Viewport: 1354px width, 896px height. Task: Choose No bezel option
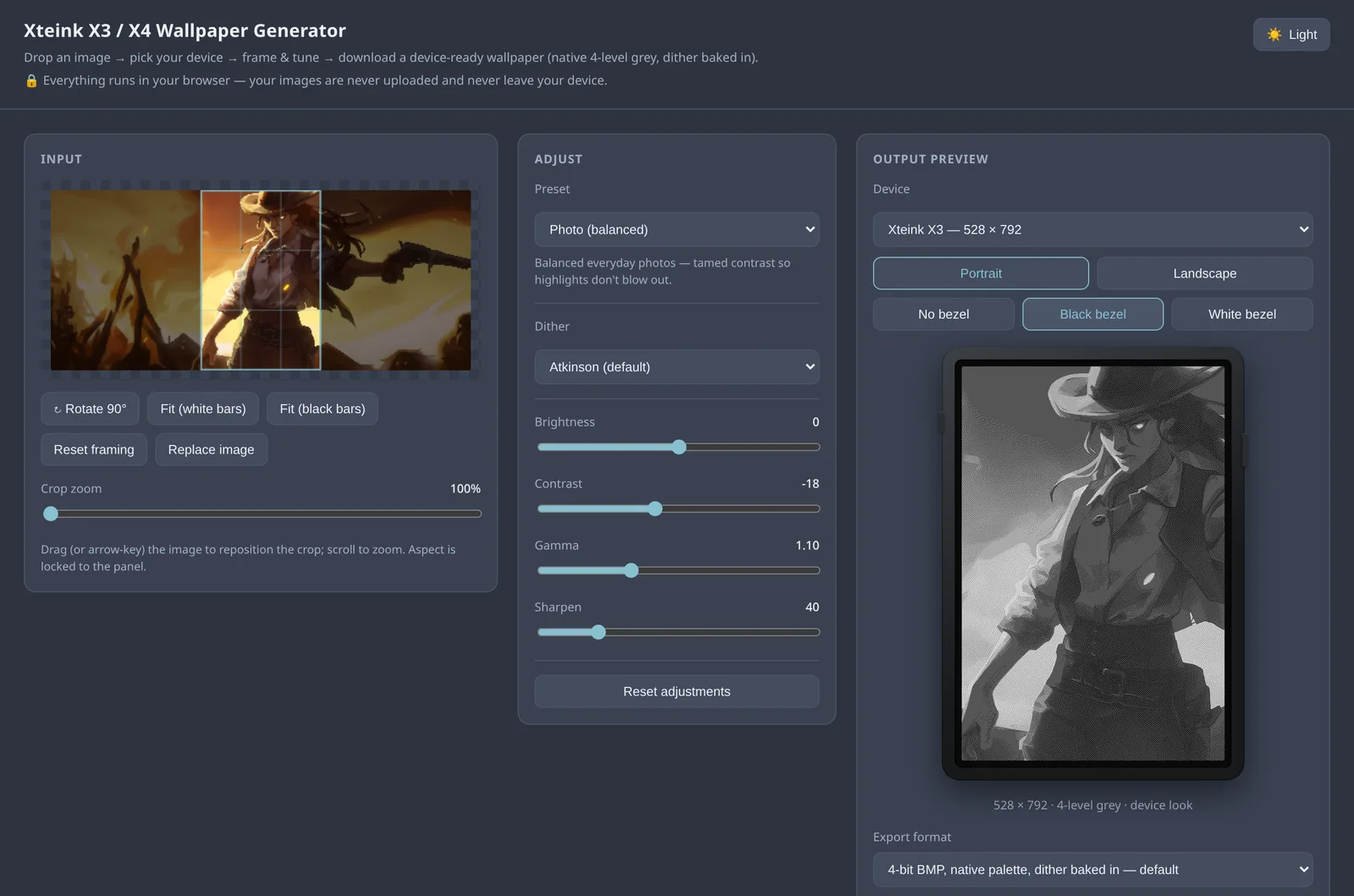pos(944,314)
